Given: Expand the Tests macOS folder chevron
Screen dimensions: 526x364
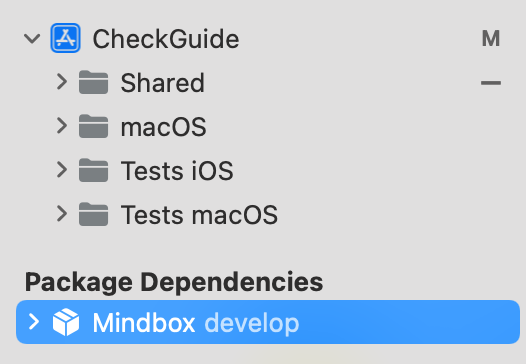Looking at the screenshot, I should click(62, 214).
